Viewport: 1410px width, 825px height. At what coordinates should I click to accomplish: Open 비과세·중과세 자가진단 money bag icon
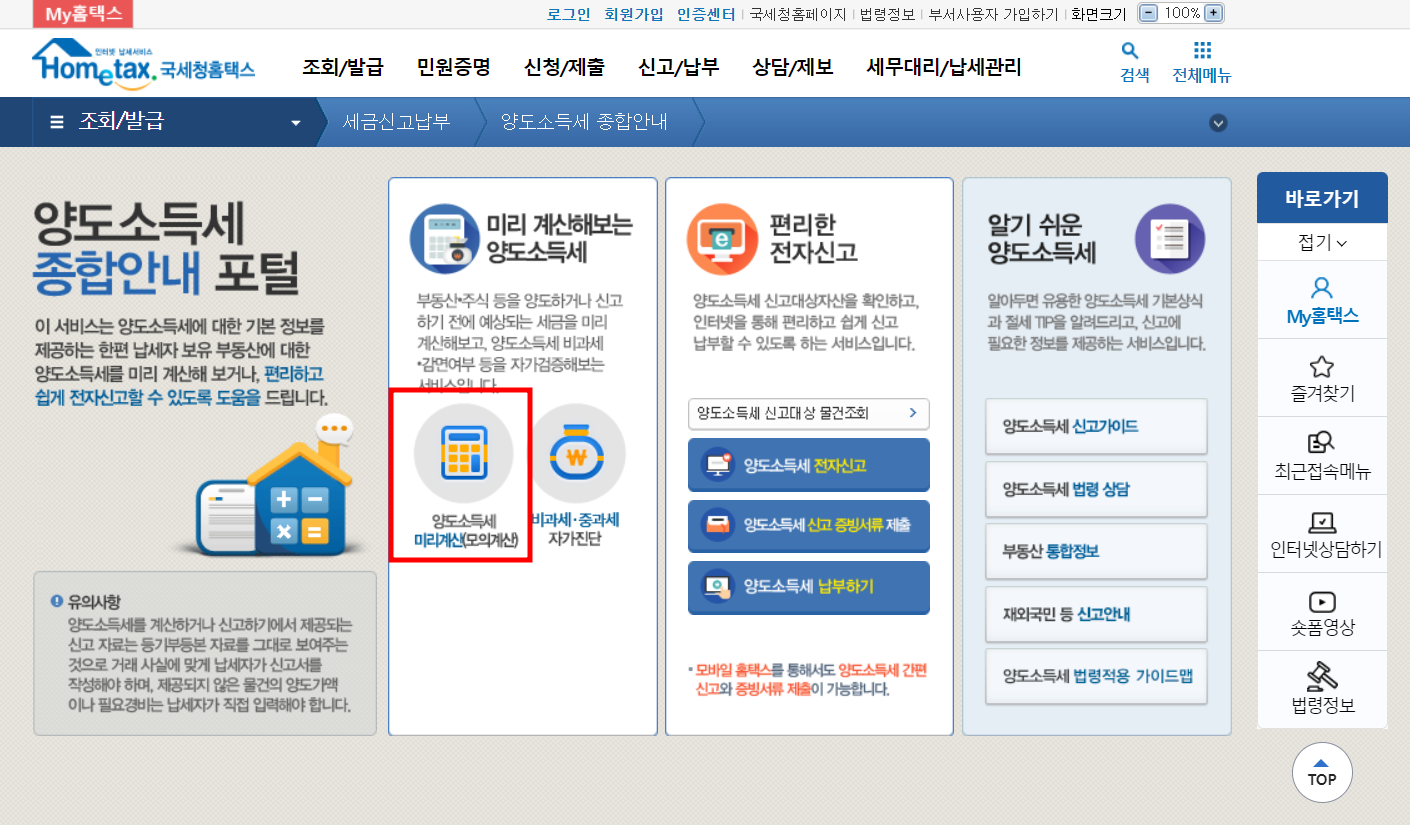tap(578, 452)
